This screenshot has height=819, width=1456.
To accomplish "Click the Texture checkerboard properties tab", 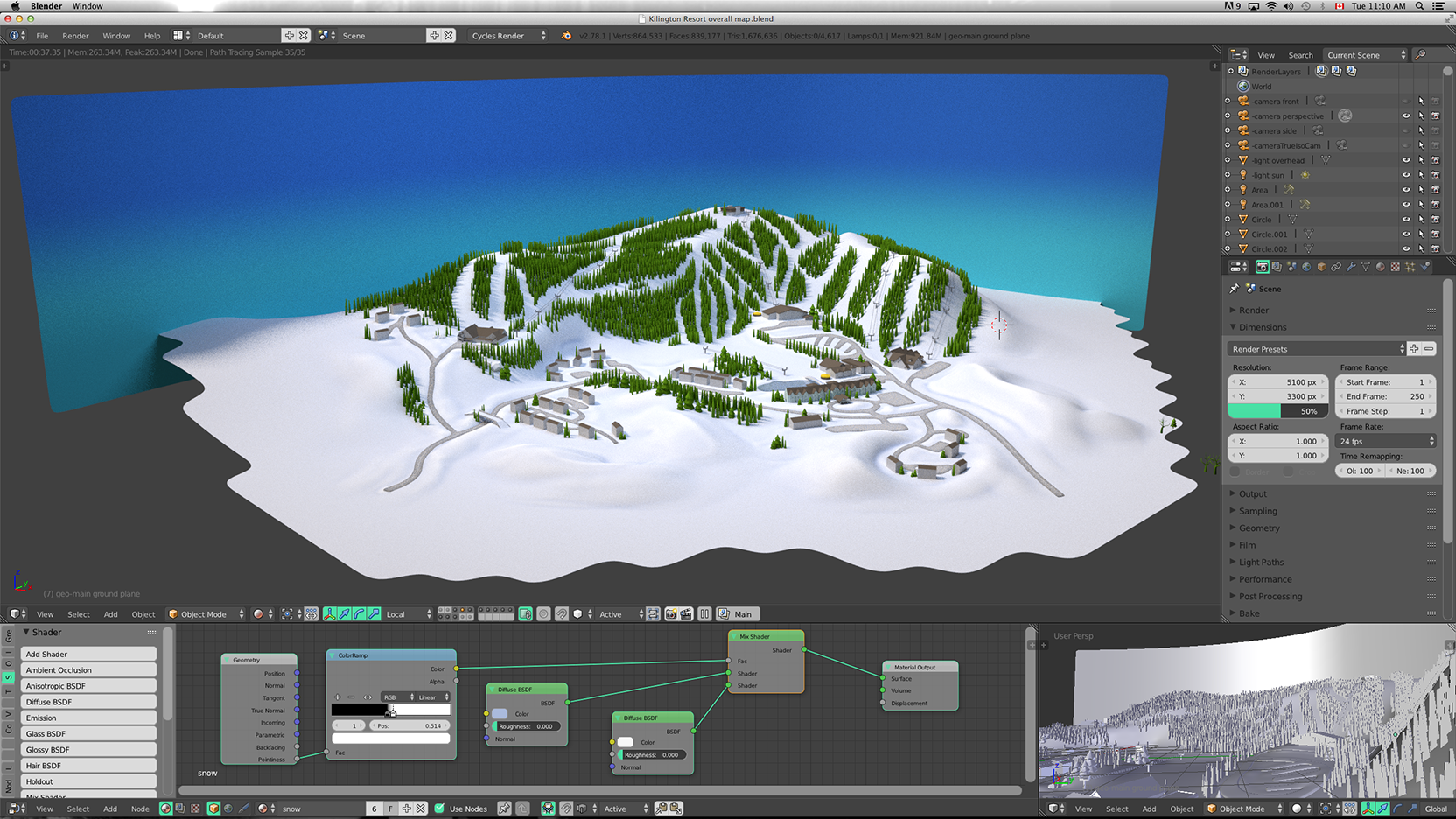I will 1396,267.
